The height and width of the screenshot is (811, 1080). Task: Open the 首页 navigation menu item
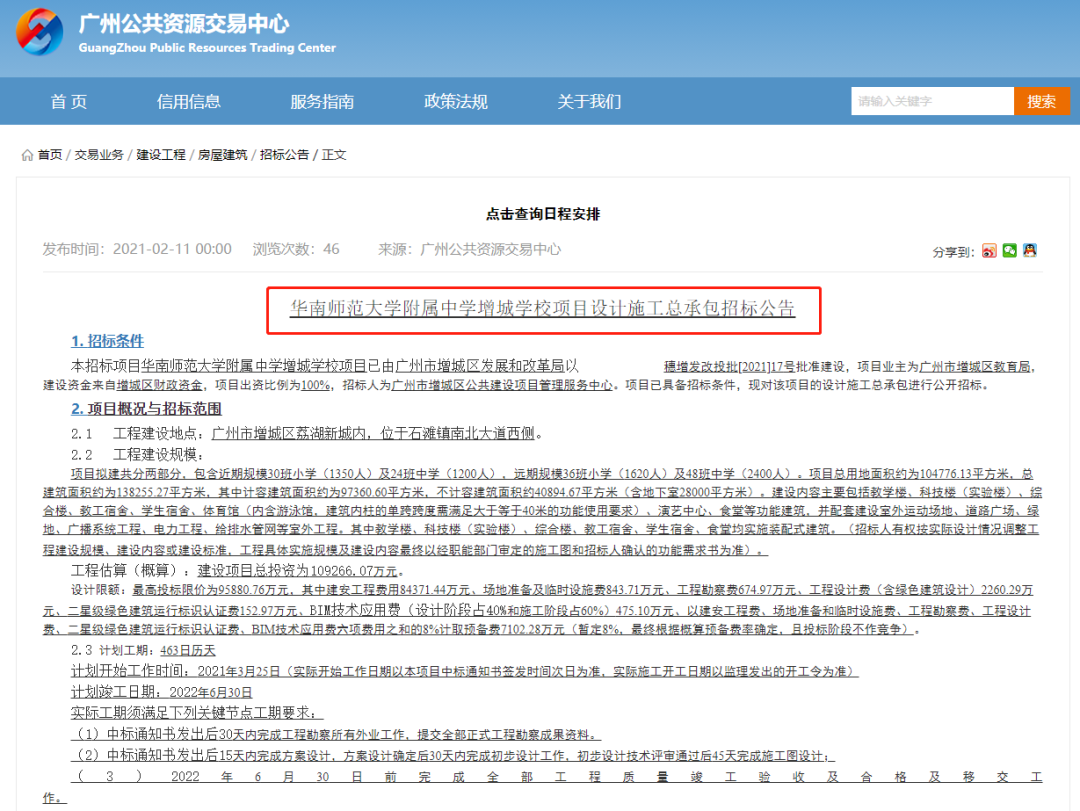[69, 101]
